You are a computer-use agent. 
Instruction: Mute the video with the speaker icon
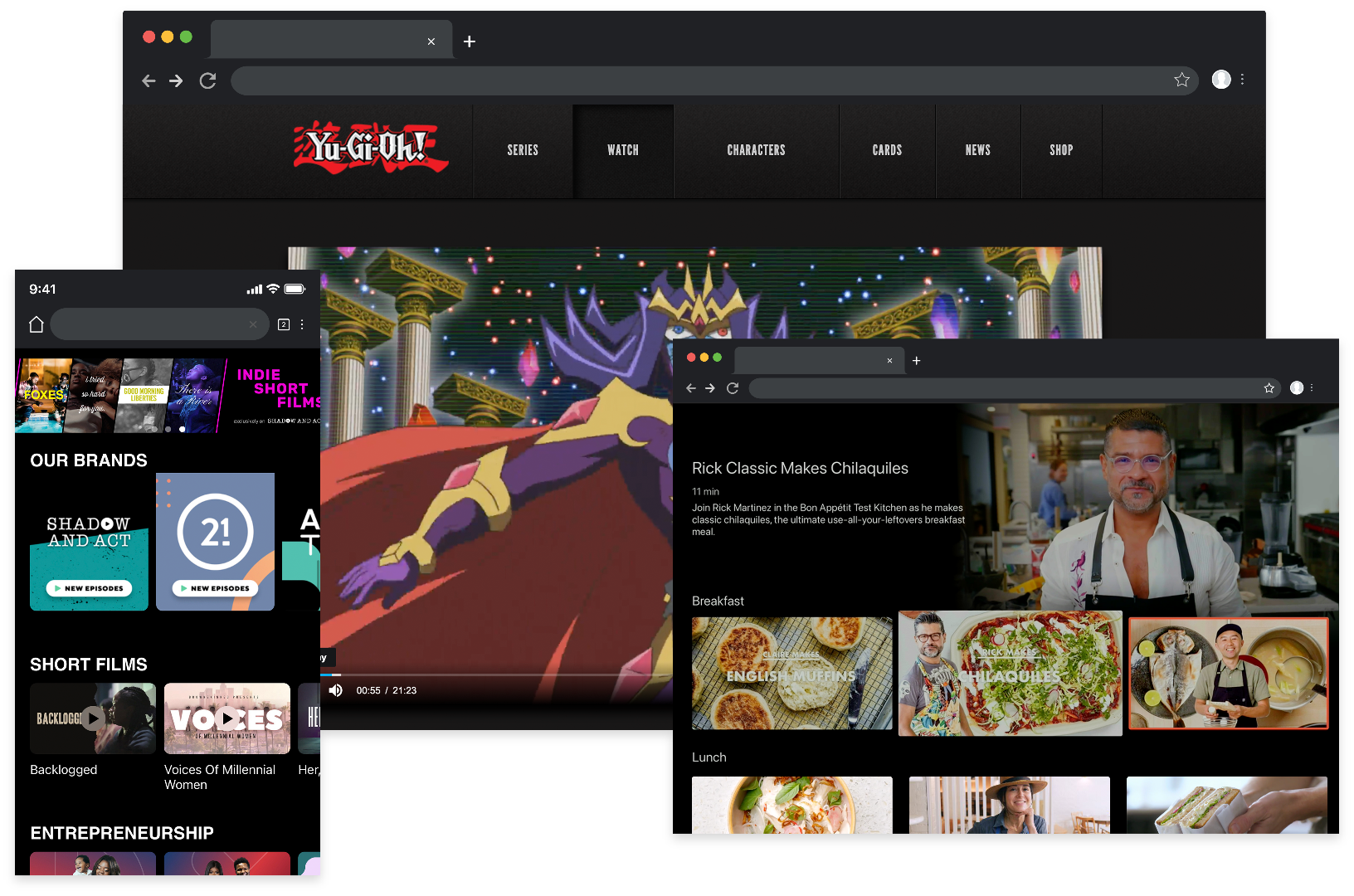click(x=336, y=690)
